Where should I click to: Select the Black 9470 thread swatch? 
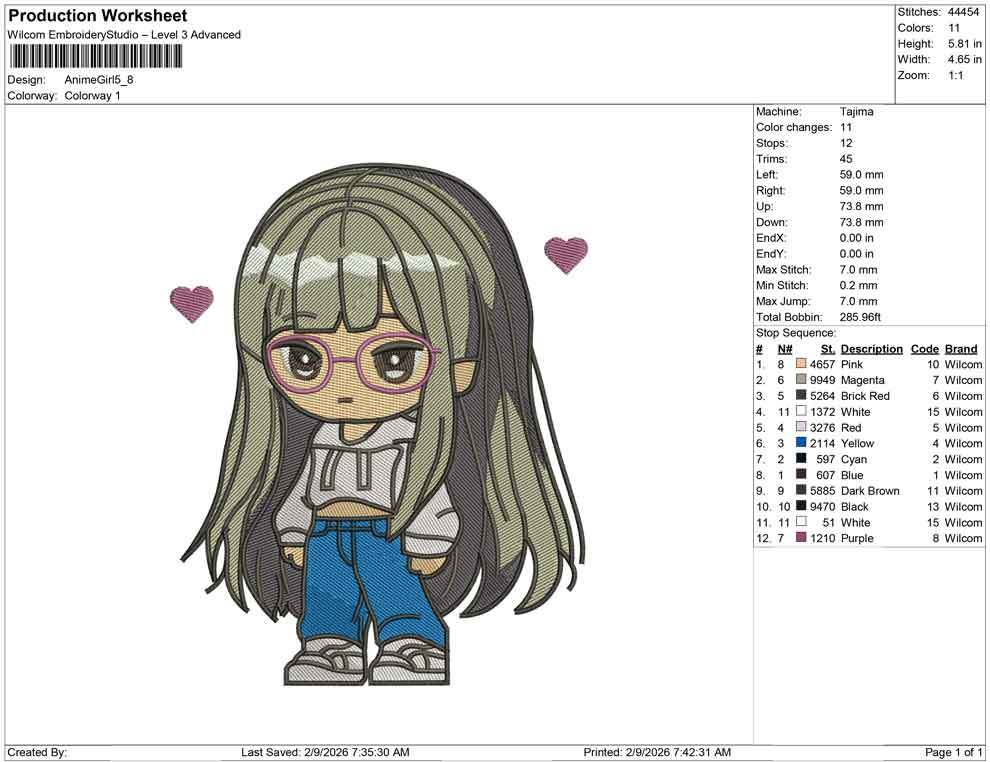click(800, 507)
